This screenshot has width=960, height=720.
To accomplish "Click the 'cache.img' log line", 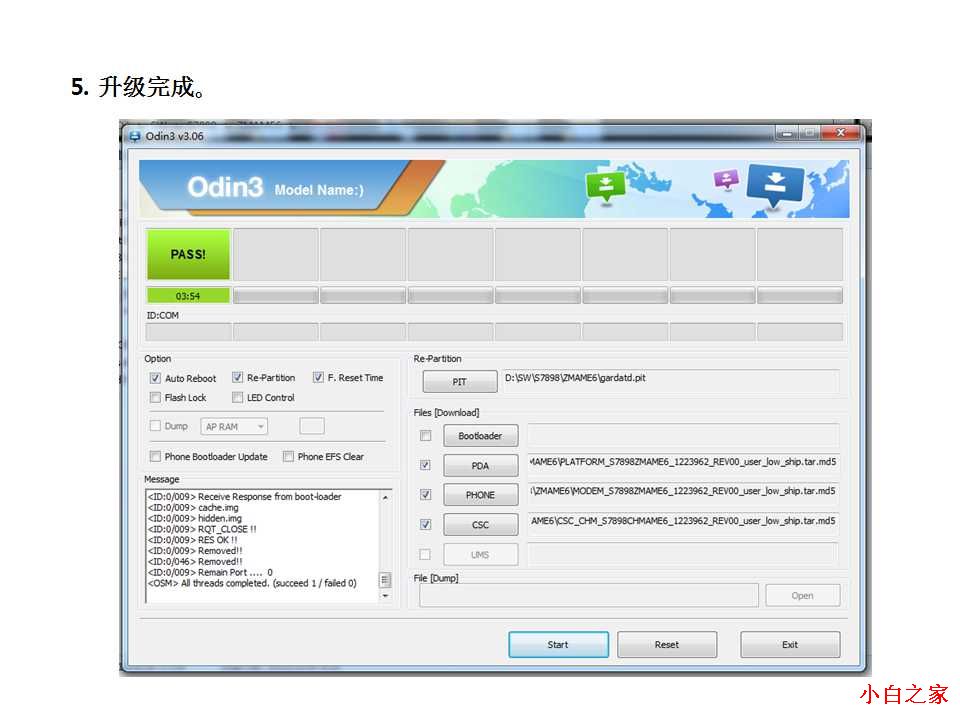I will tap(193, 508).
